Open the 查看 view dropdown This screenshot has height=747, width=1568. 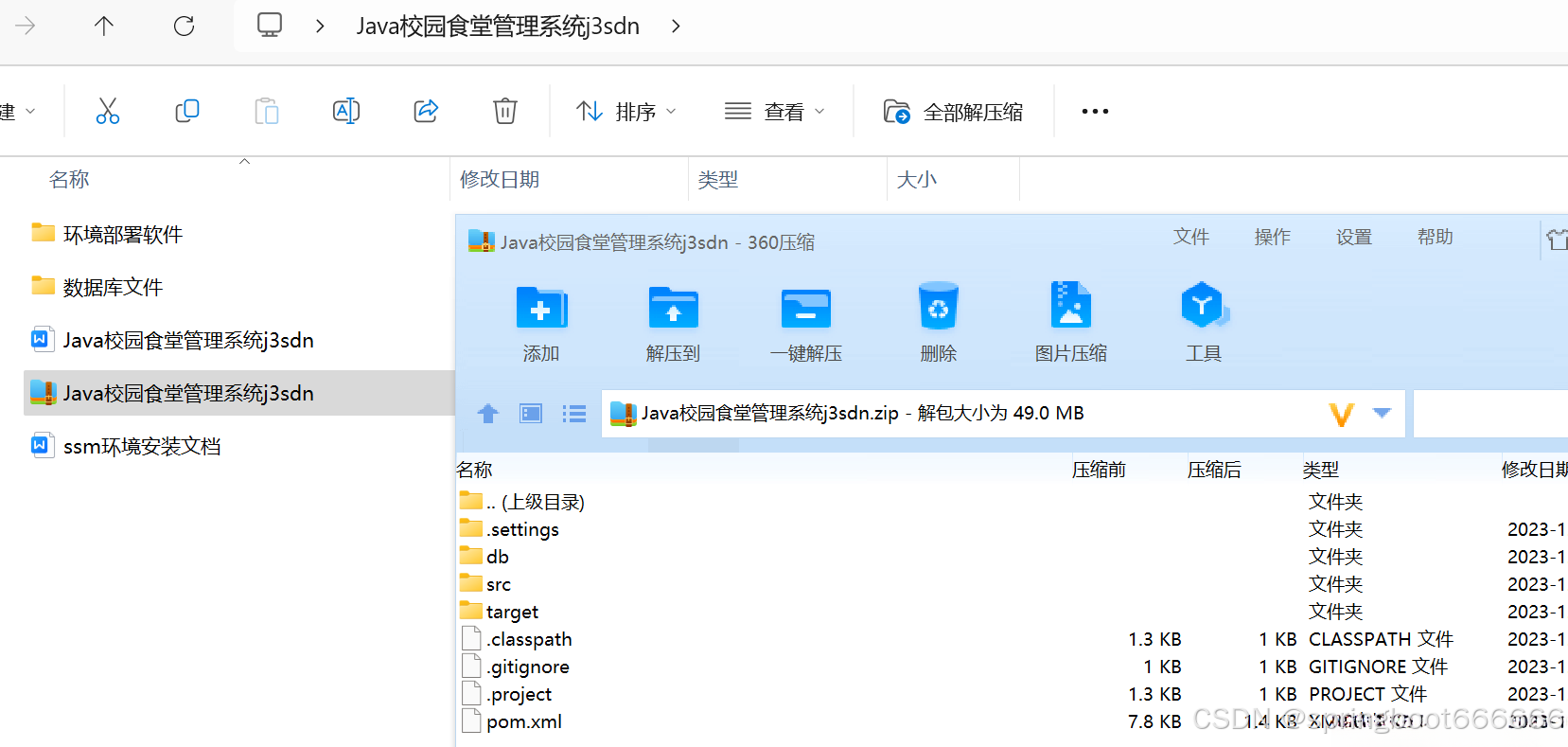click(774, 112)
